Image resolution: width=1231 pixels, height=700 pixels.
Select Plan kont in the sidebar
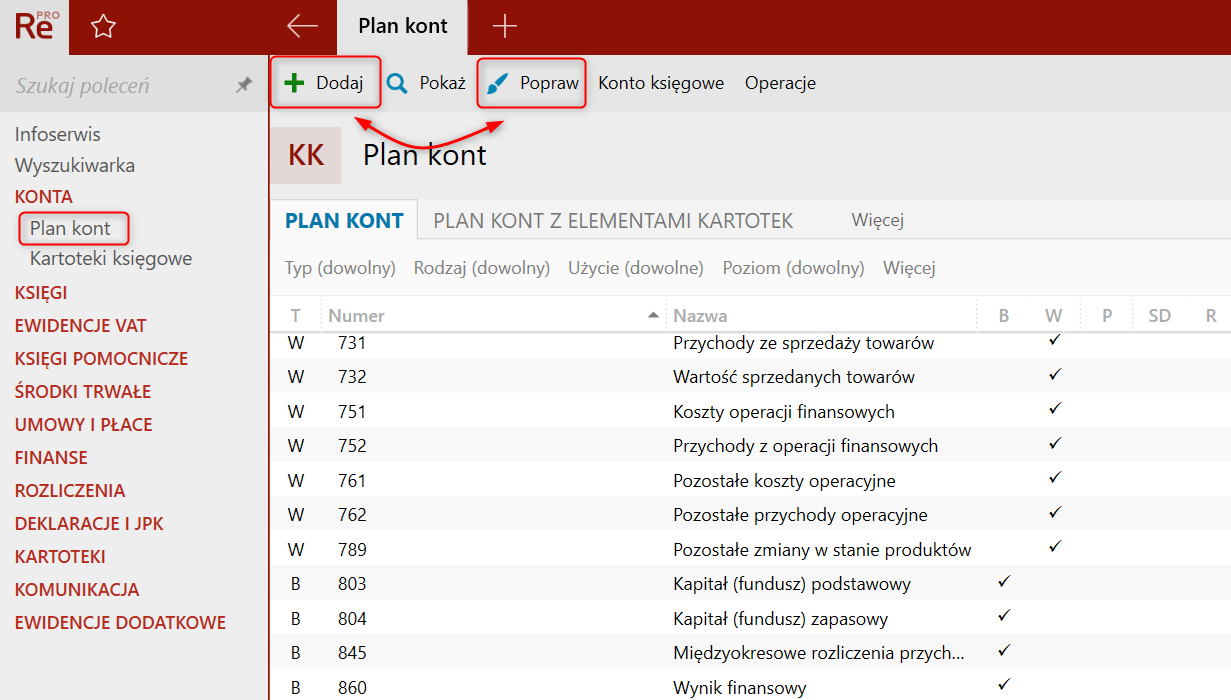[70, 228]
